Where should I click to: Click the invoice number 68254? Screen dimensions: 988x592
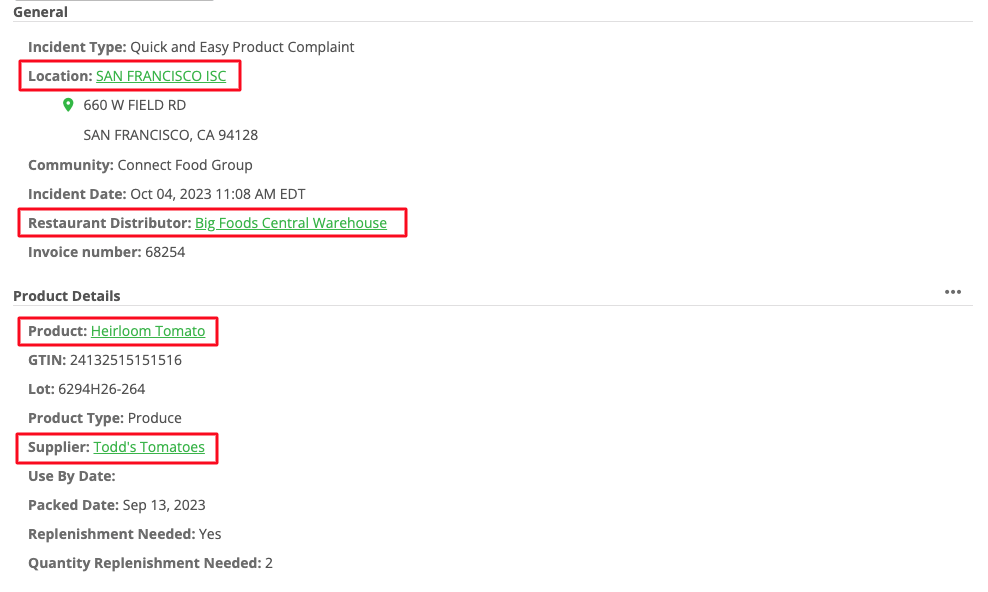pyautogui.click(x=165, y=253)
